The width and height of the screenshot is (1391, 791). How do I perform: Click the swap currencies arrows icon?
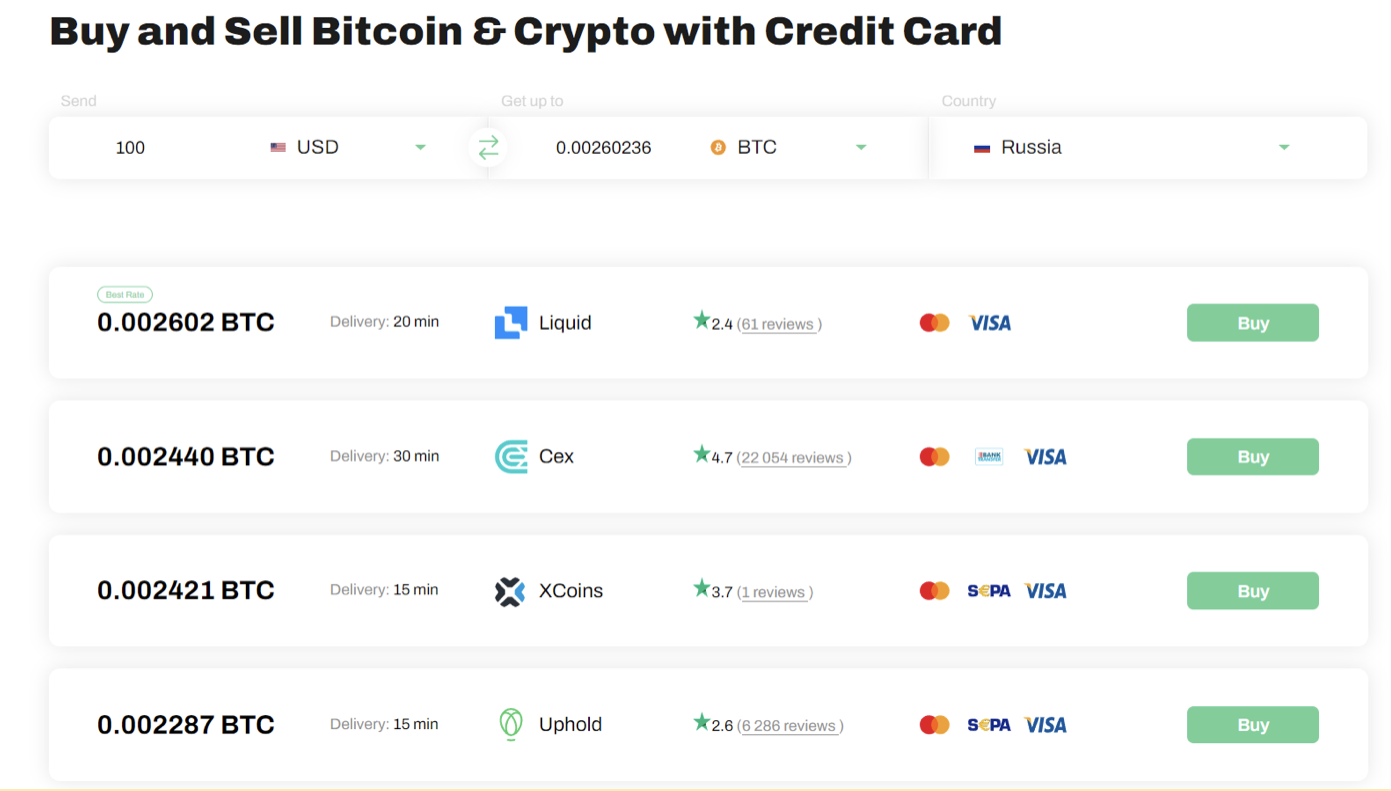pyautogui.click(x=488, y=148)
